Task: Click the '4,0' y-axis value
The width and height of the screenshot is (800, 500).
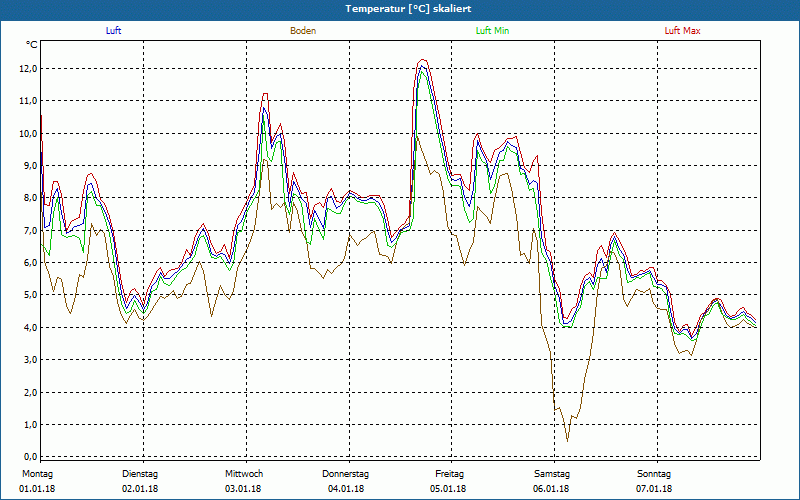Action: [x=30, y=328]
